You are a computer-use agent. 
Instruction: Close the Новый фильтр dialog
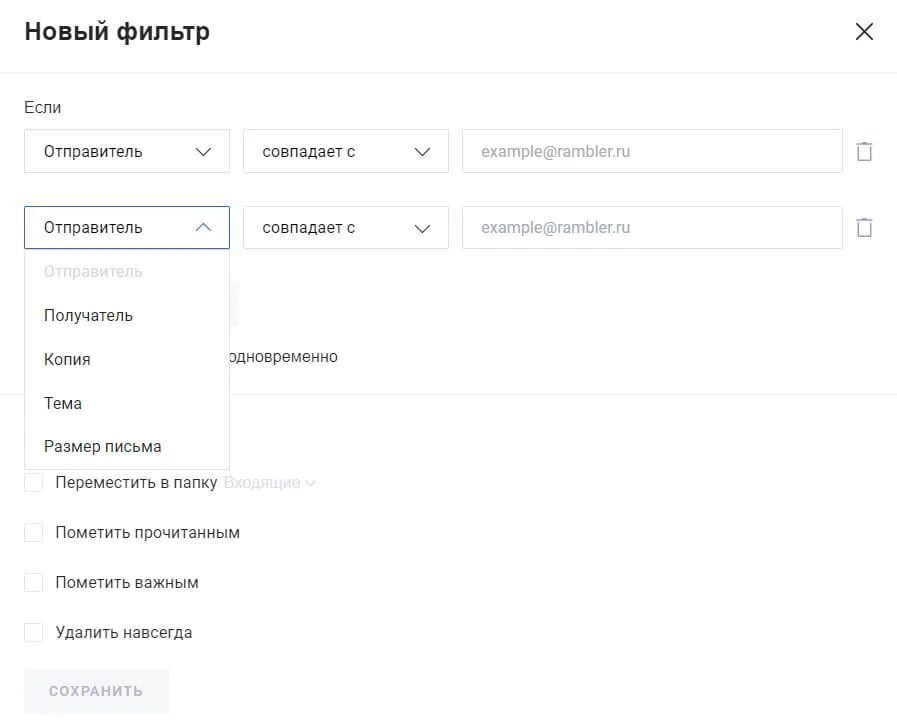coord(864,32)
